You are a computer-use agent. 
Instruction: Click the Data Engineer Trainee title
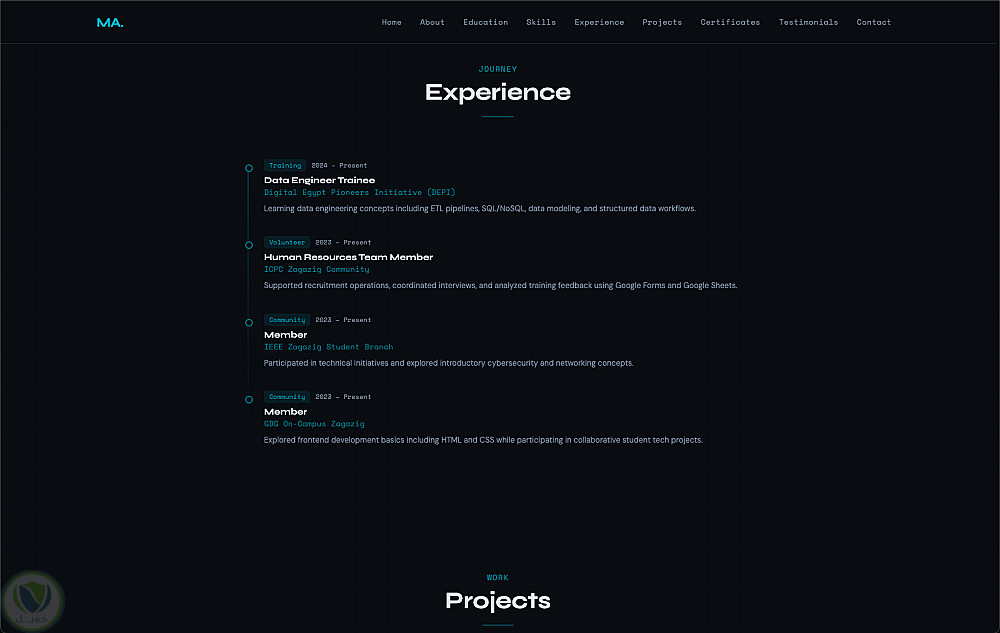coord(320,180)
